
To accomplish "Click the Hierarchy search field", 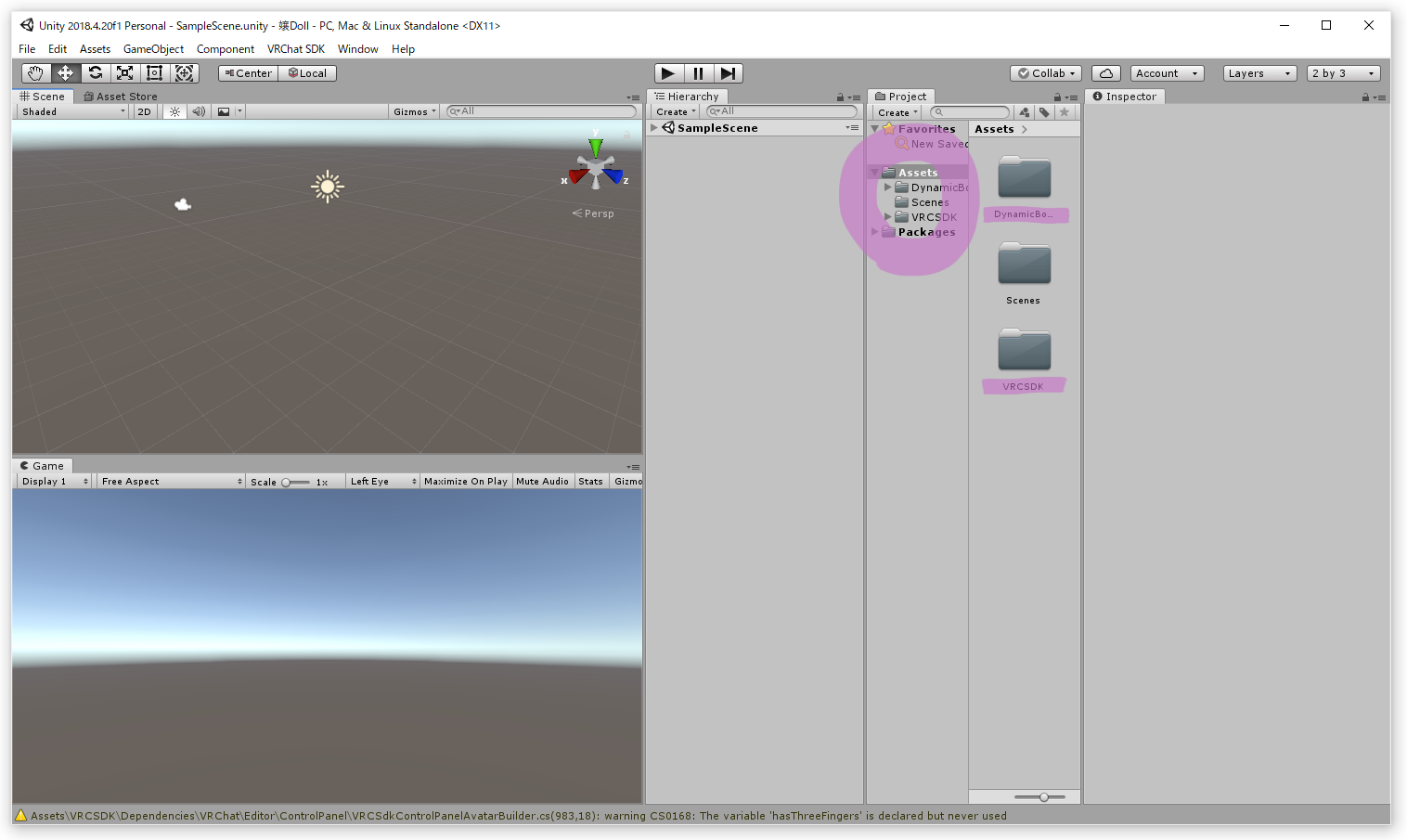I will [781, 111].
